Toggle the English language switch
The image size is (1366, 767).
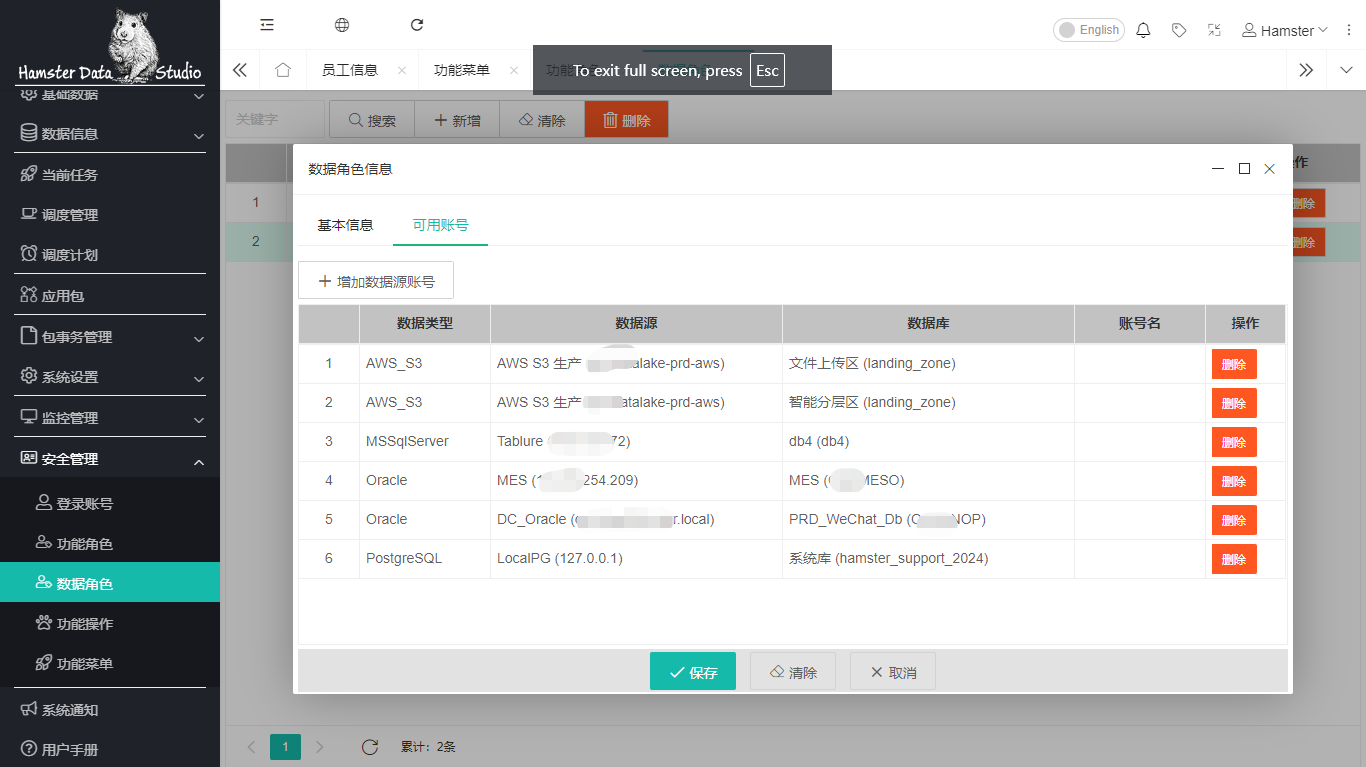[x=1088, y=30]
